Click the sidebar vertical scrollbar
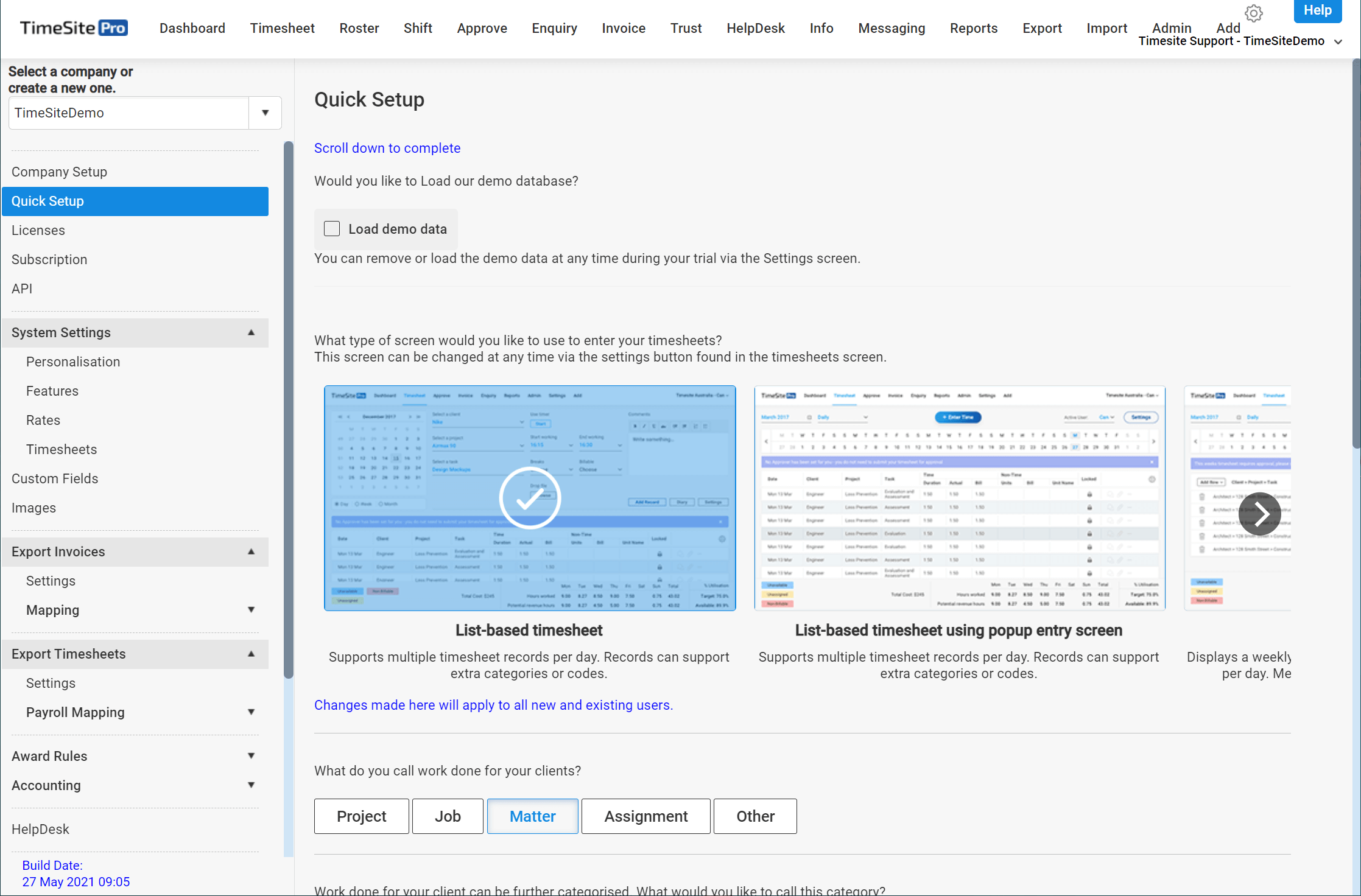Screen dimensions: 1361x896 pos(289,409)
